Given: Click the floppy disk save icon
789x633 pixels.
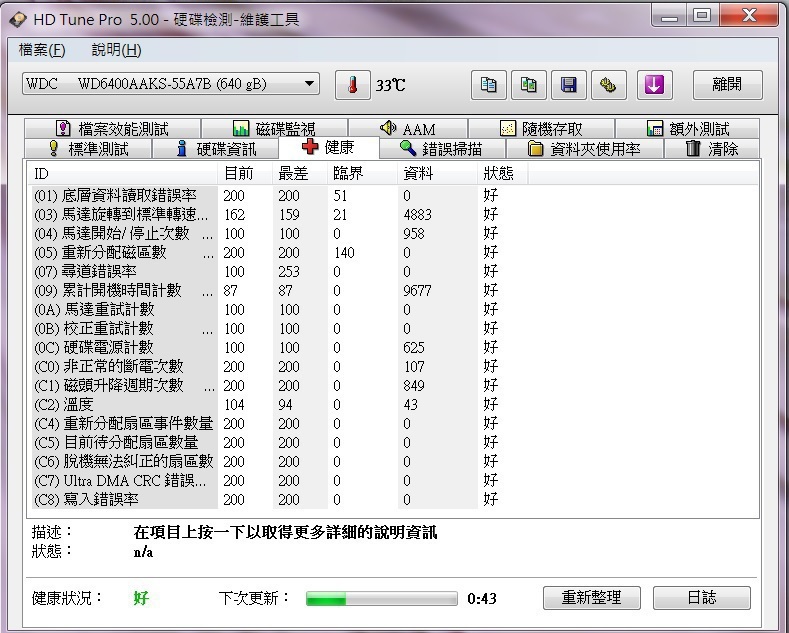Looking at the screenshot, I should (569, 85).
